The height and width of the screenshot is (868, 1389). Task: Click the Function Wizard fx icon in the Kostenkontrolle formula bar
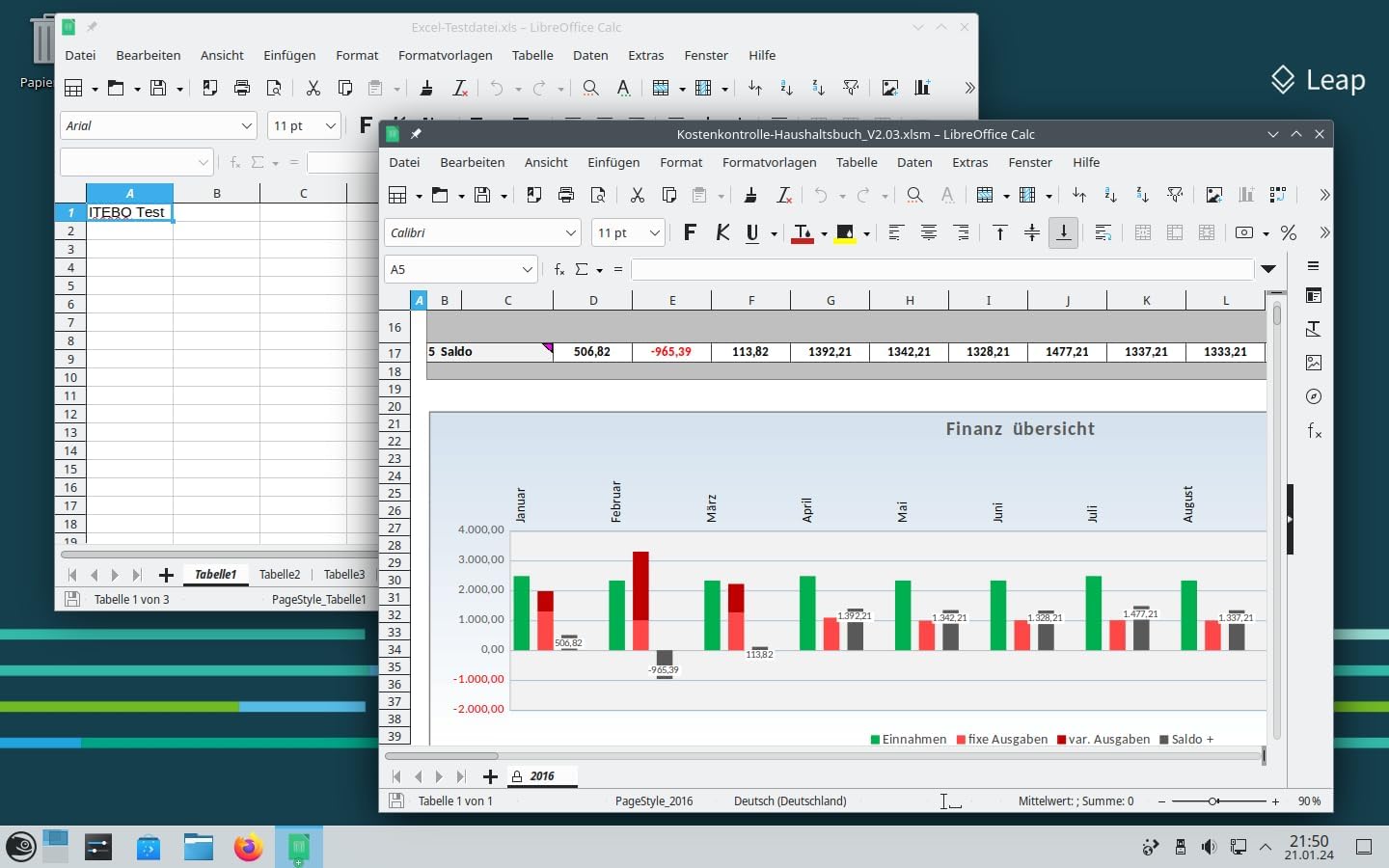559,269
